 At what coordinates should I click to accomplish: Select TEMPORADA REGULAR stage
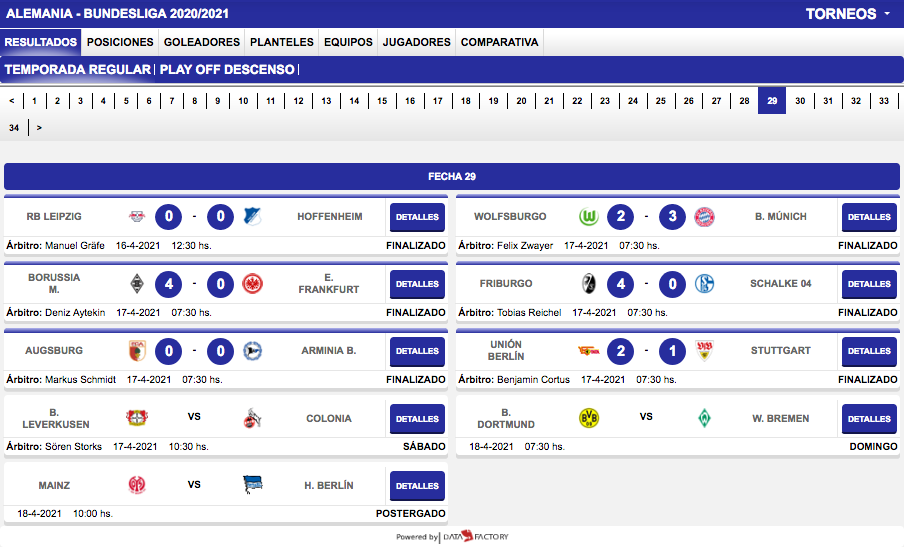click(x=77, y=69)
